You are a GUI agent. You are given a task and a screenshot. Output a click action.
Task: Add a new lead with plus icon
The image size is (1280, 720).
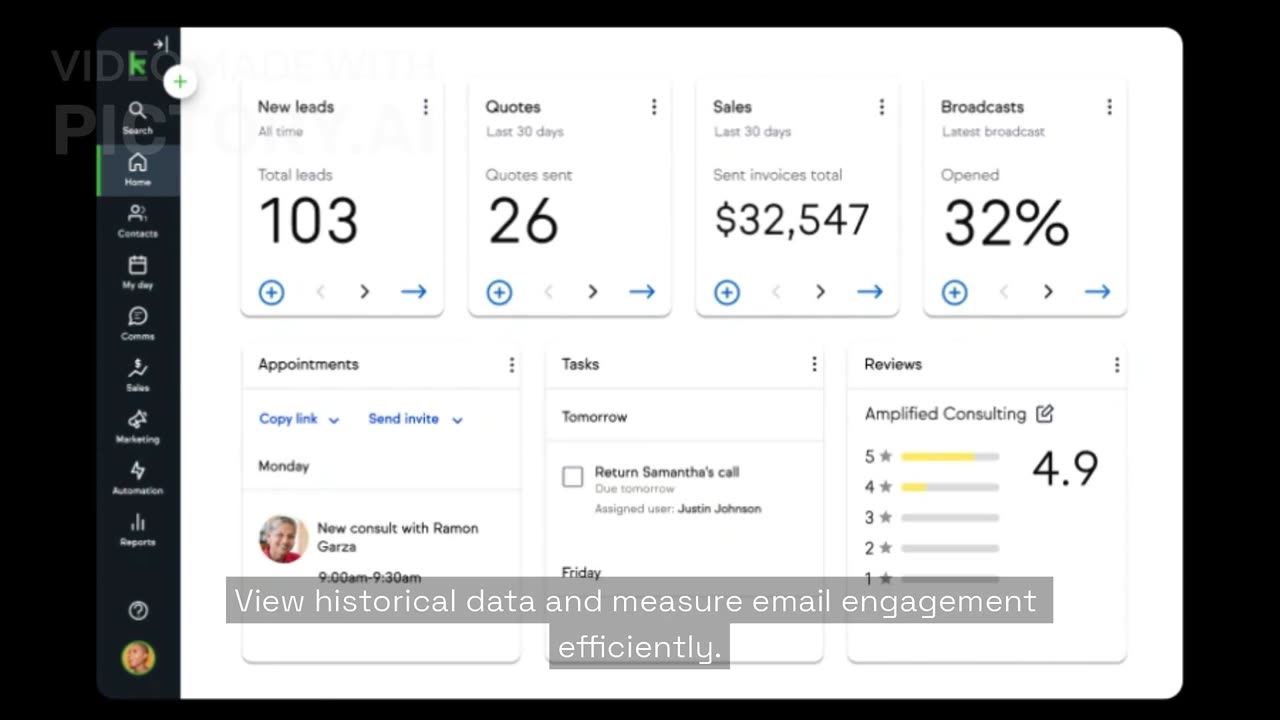coord(272,292)
